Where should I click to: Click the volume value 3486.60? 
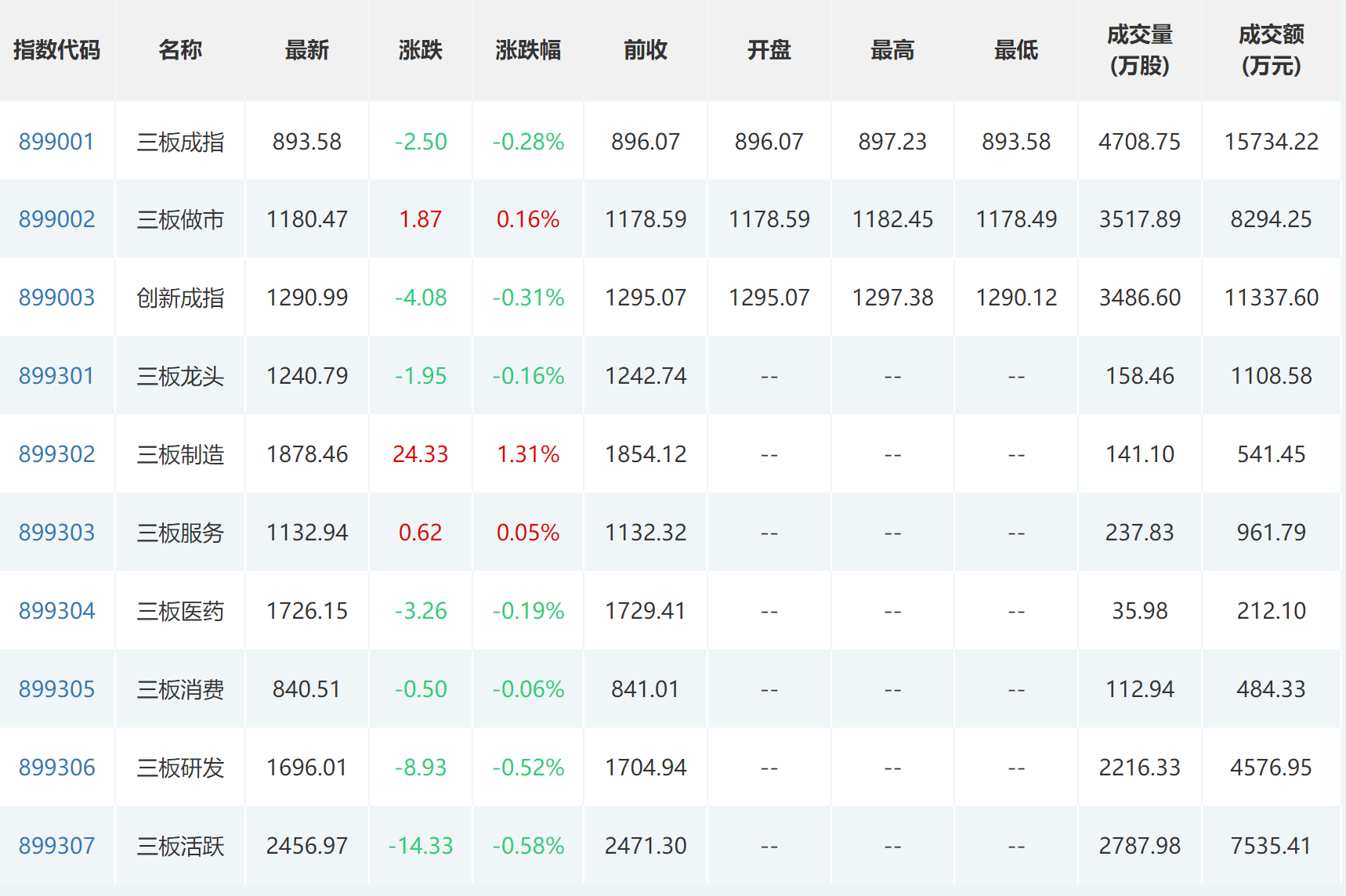coord(1140,298)
